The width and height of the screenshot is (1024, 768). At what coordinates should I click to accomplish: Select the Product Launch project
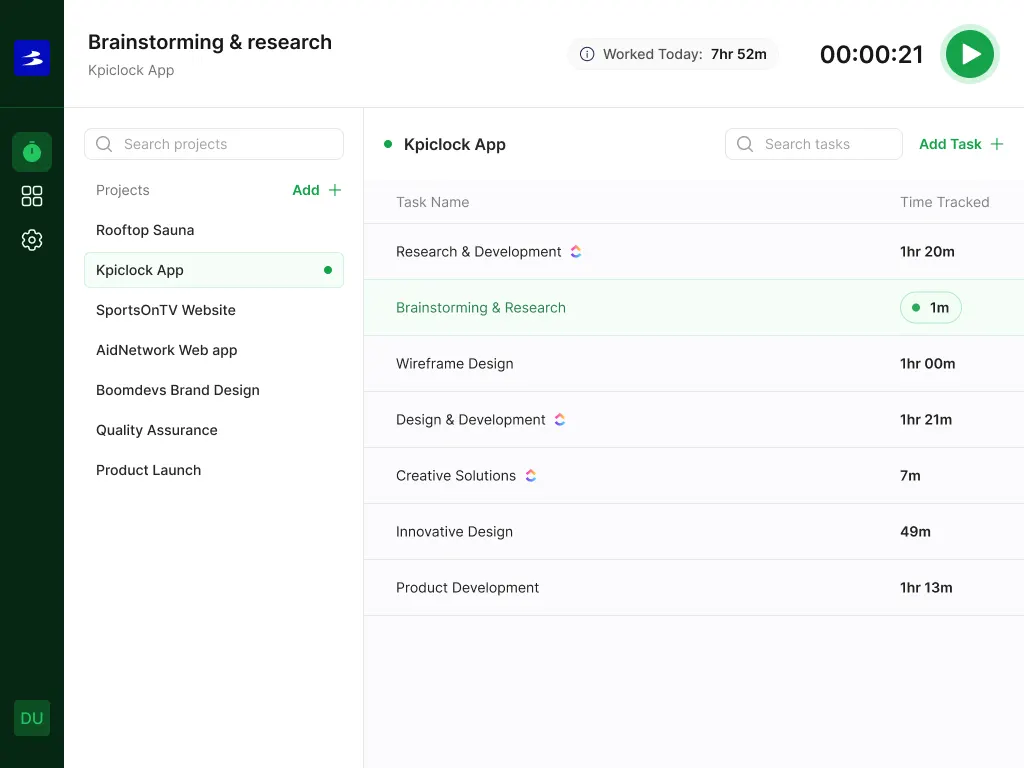214,470
